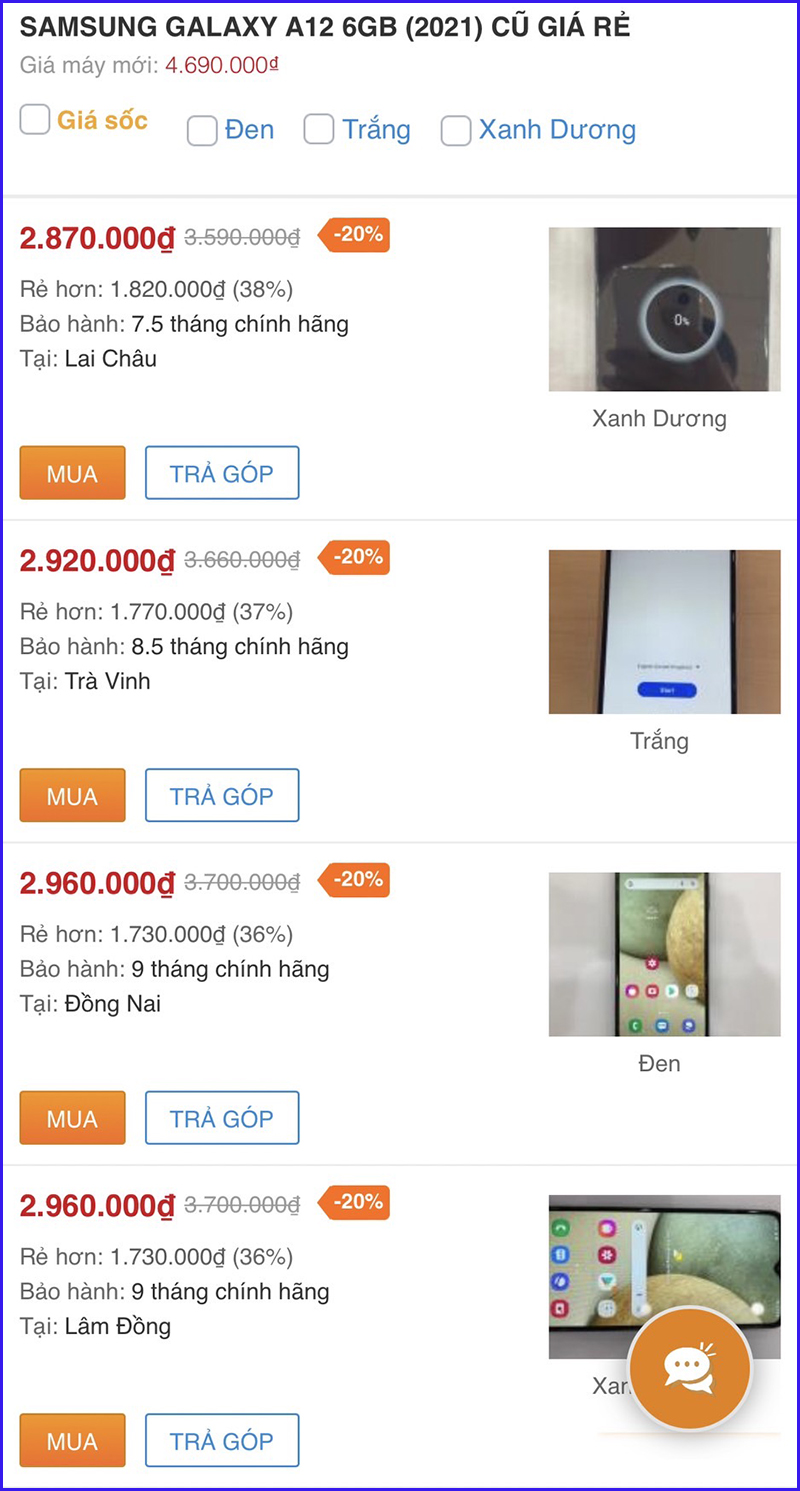Click TRẢ GÓP on the Trà Vinh listing
This screenshot has height=1491, width=800.
(x=222, y=795)
